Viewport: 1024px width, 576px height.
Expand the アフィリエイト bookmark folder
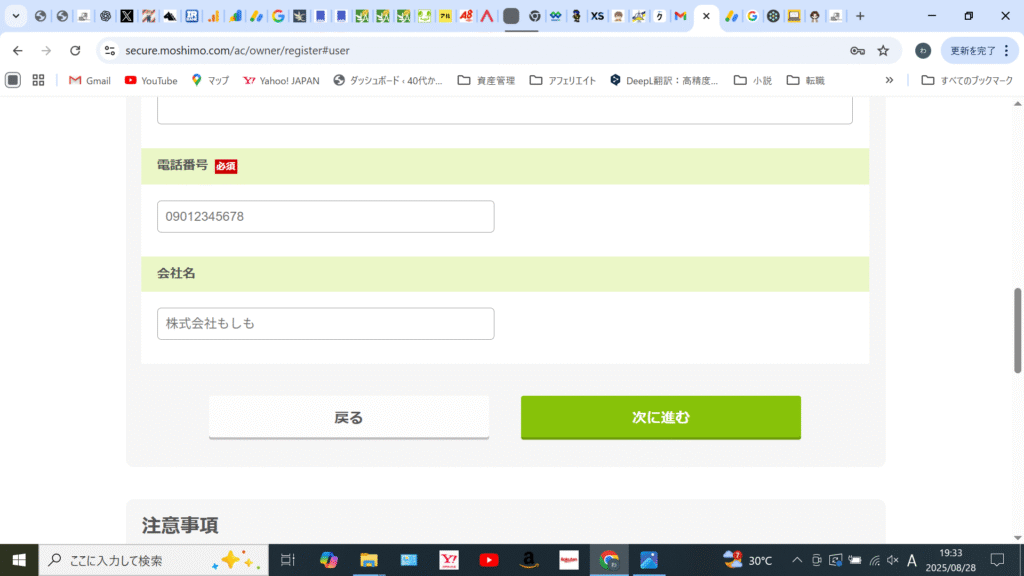(x=562, y=80)
